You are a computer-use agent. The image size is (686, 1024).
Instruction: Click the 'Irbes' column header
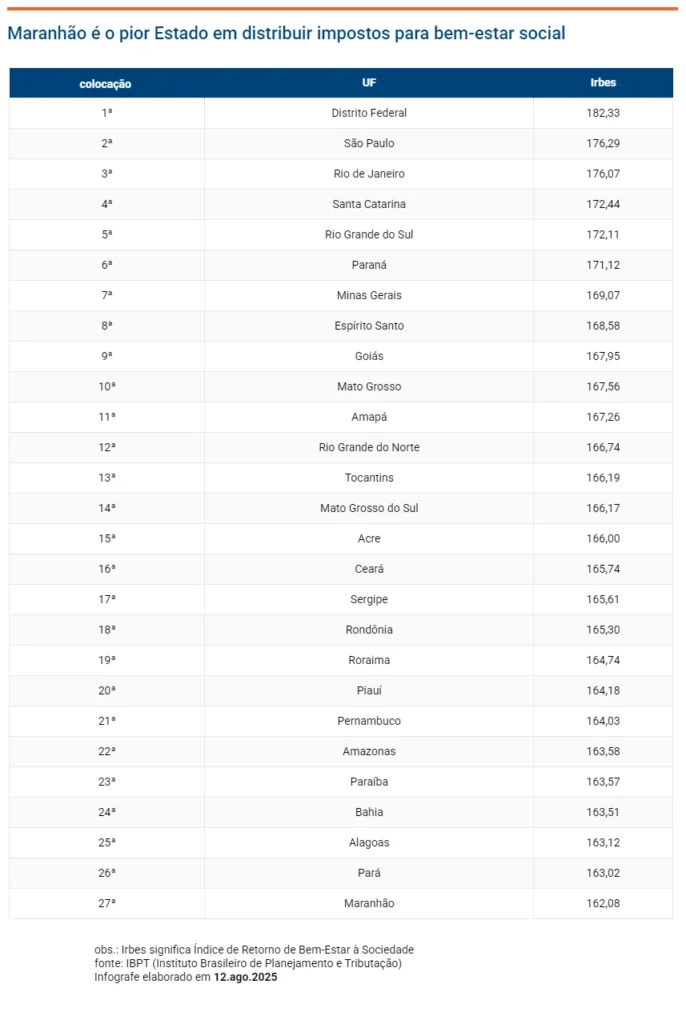(603, 83)
